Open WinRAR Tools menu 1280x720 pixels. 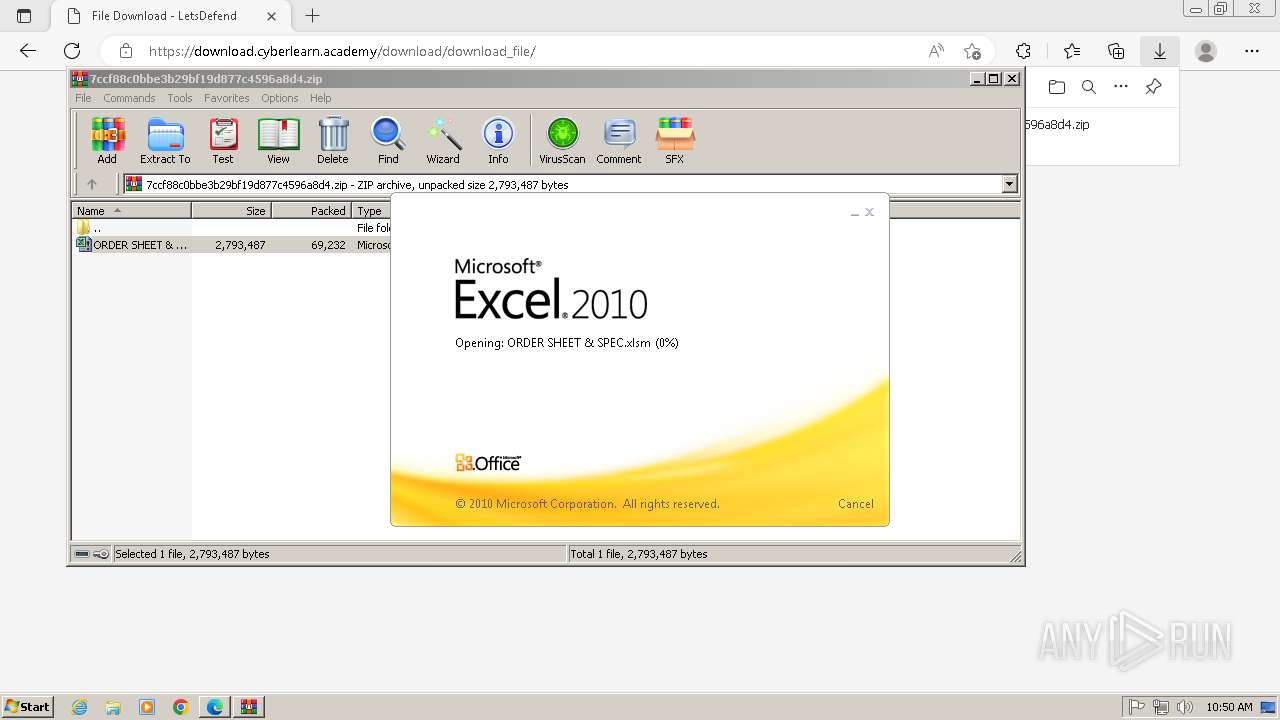180,98
